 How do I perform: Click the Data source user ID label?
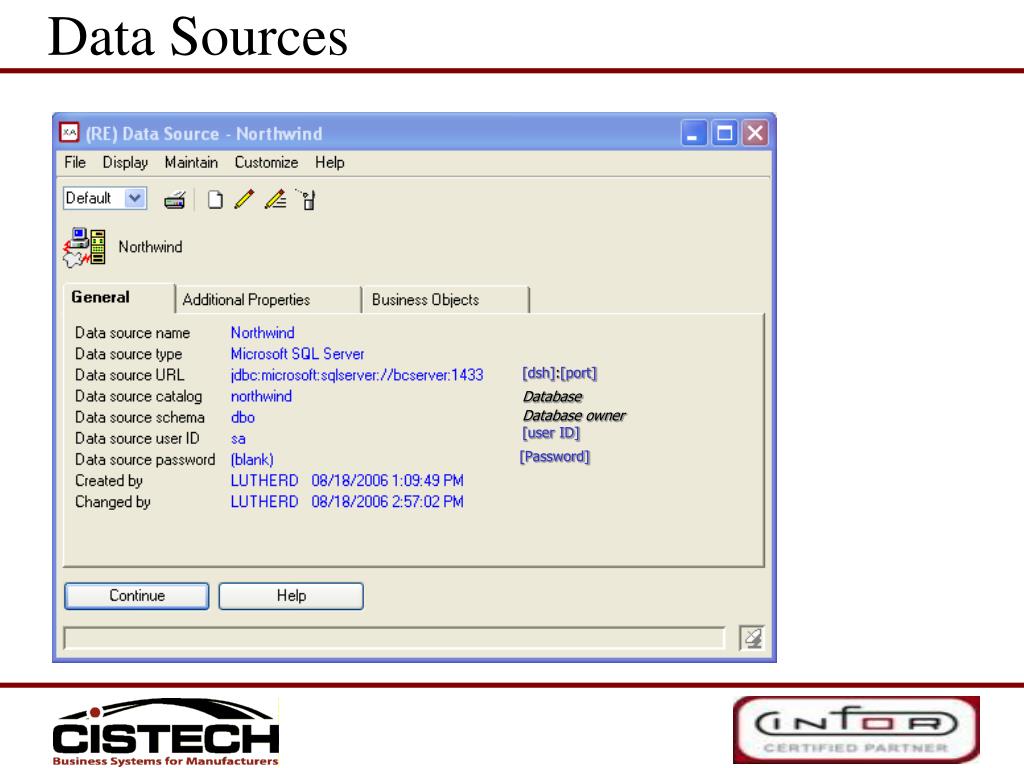click(x=137, y=438)
